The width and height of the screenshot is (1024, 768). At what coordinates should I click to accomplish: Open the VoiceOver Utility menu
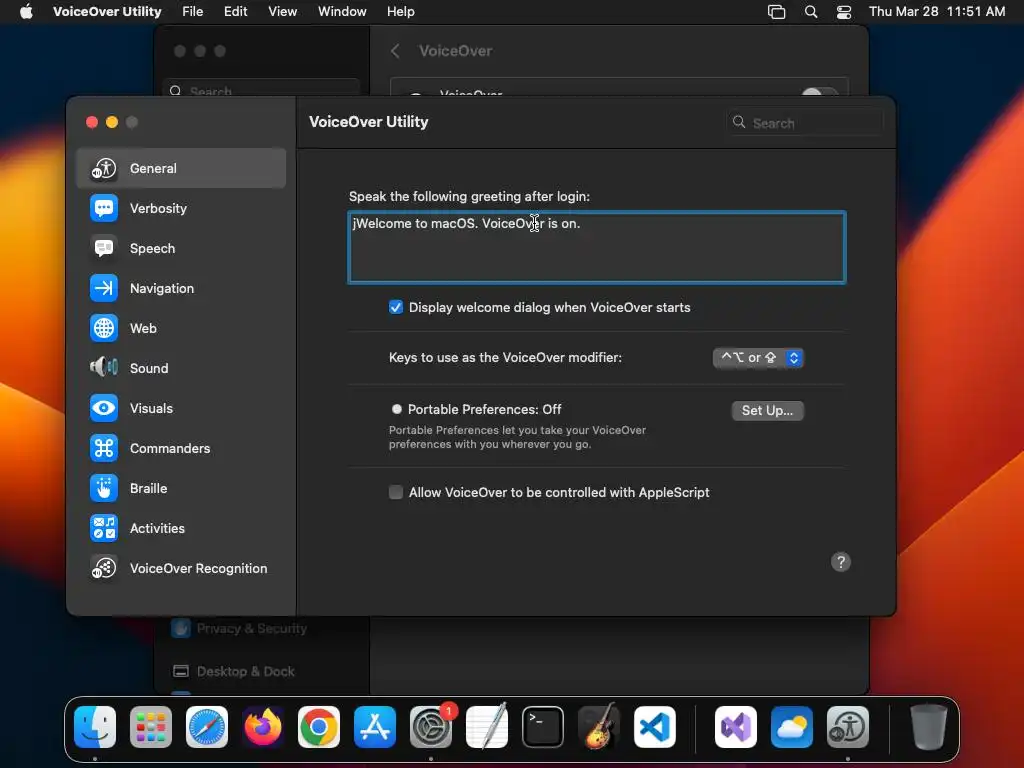tap(107, 11)
